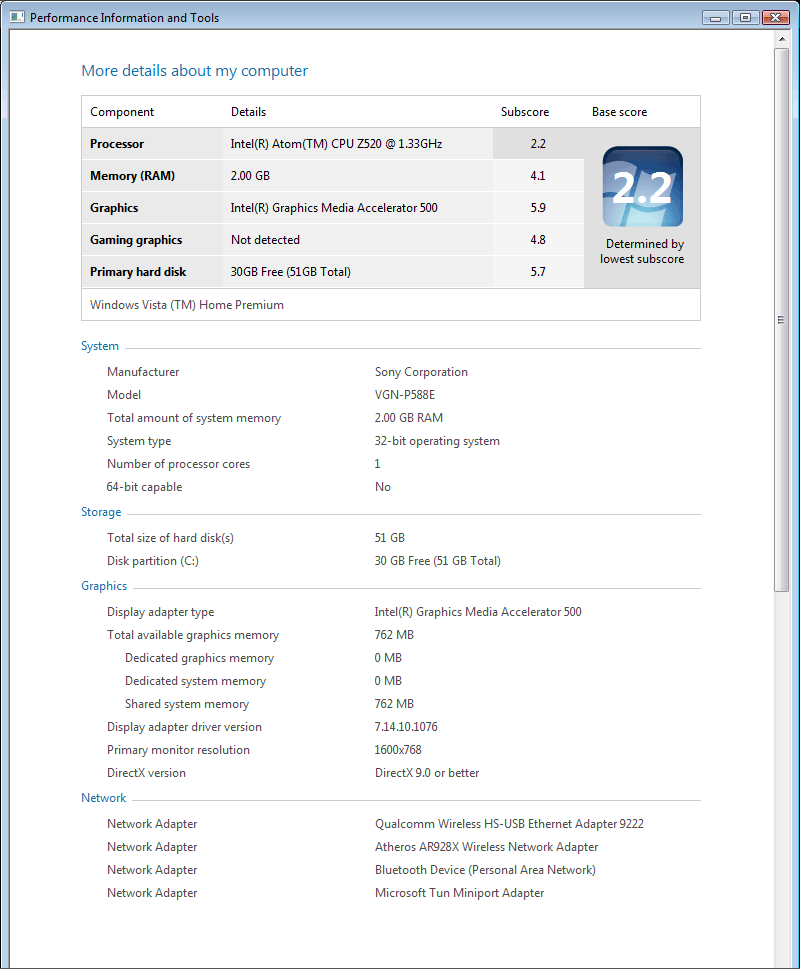Minimize the Performance Information and Tools window
The width and height of the screenshot is (800, 970).
[716, 17]
